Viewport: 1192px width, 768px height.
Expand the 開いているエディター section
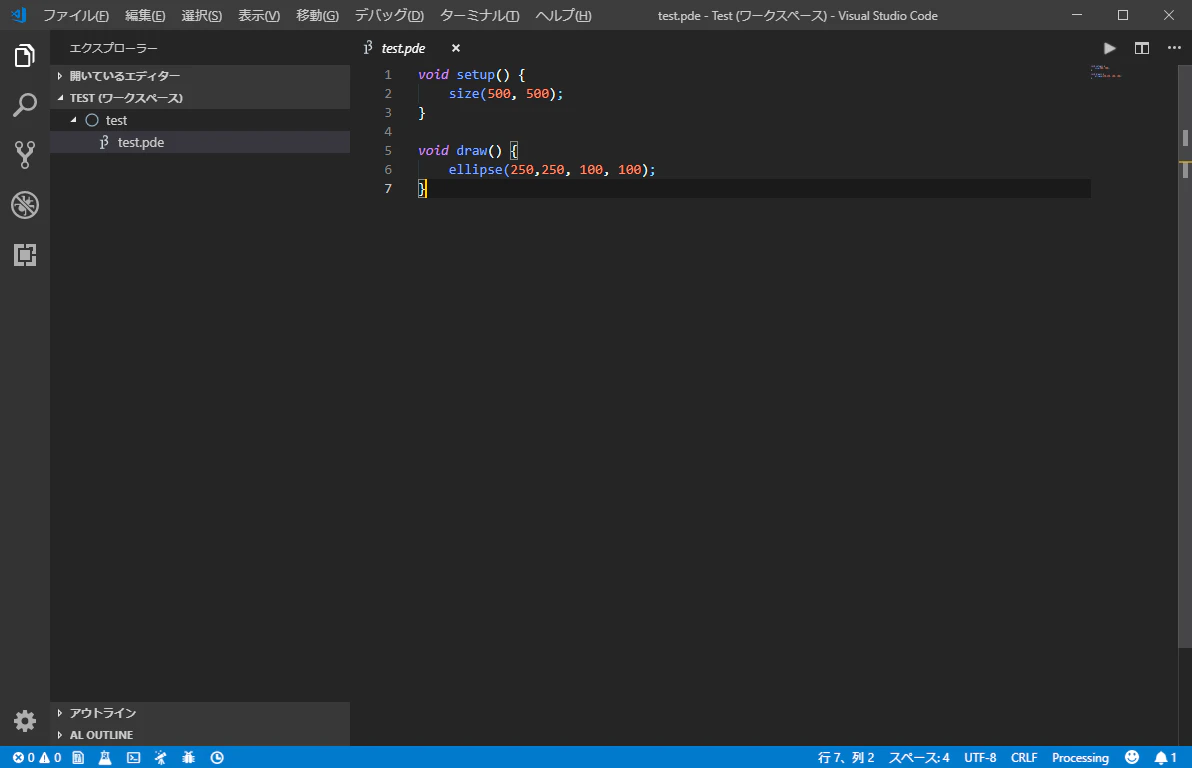click(x=200, y=76)
